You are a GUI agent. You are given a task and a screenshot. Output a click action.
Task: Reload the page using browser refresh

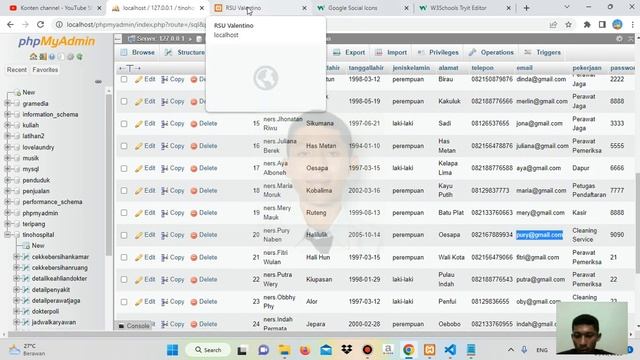pos(40,24)
